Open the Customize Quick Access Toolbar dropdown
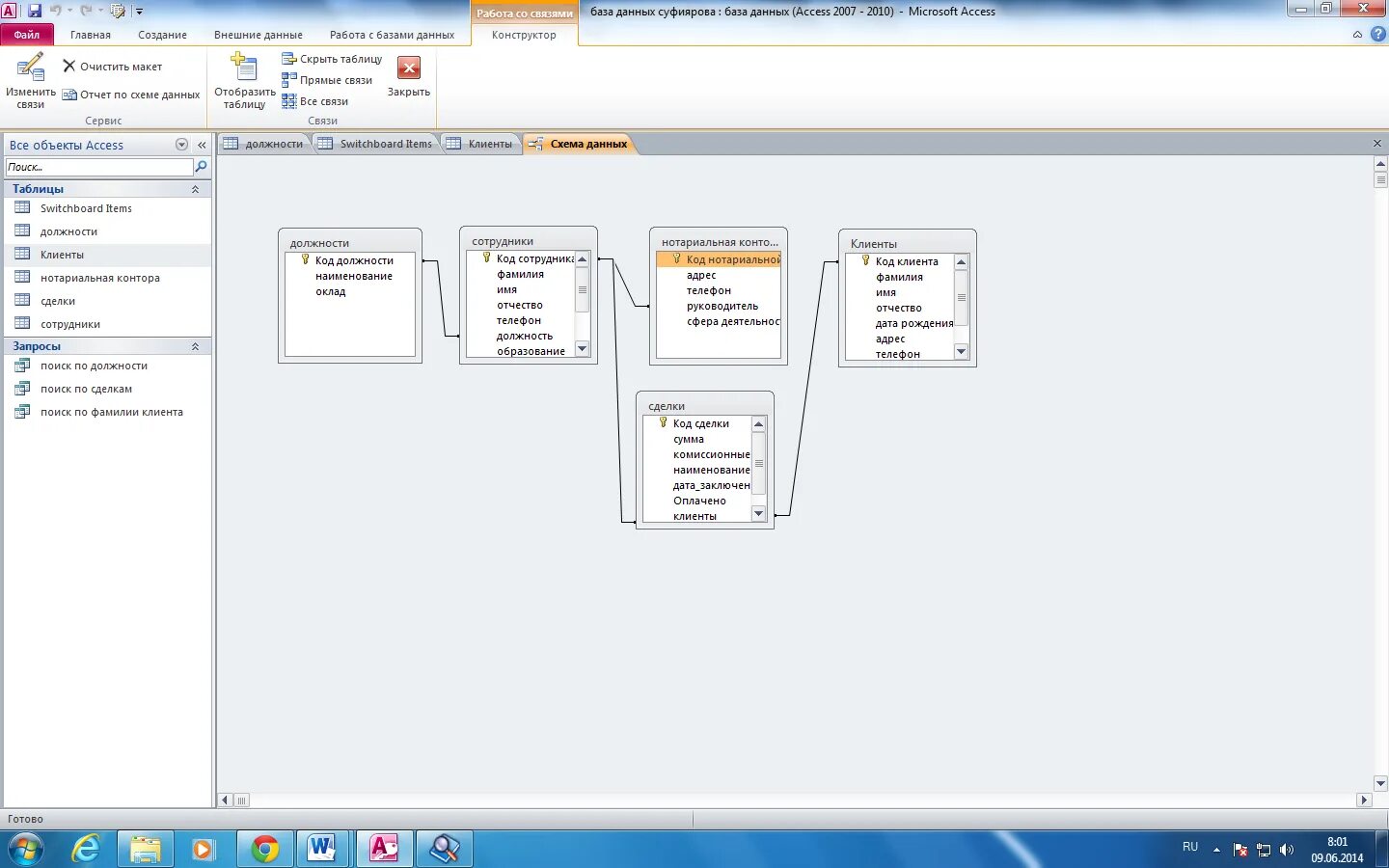This screenshot has width=1389, height=868. point(139,12)
